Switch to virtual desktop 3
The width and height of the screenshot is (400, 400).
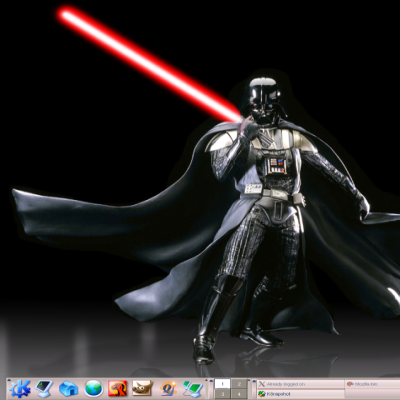[222, 394]
